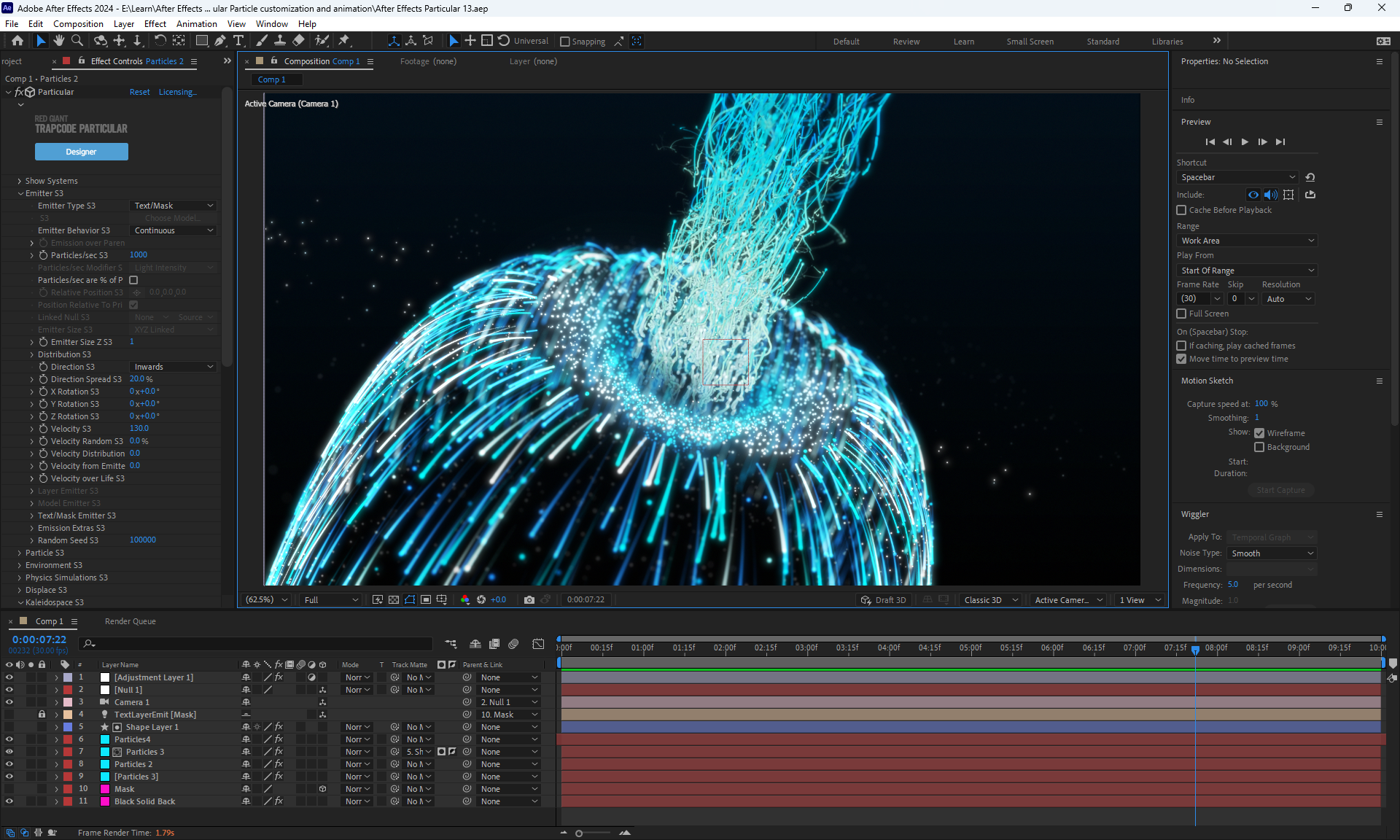Click the Reset link for Particular

(x=139, y=92)
